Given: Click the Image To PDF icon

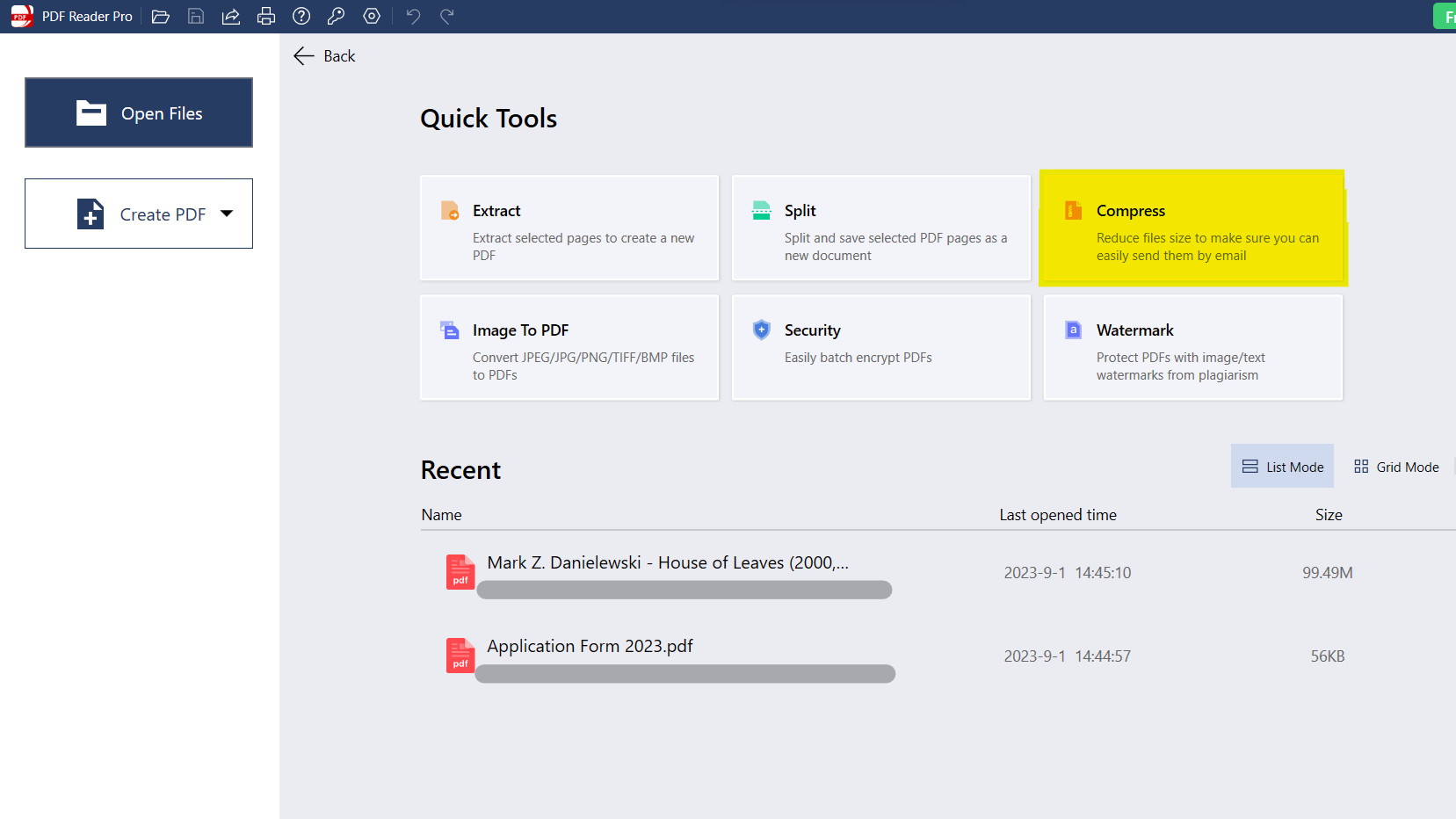Looking at the screenshot, I should point(450,330).
